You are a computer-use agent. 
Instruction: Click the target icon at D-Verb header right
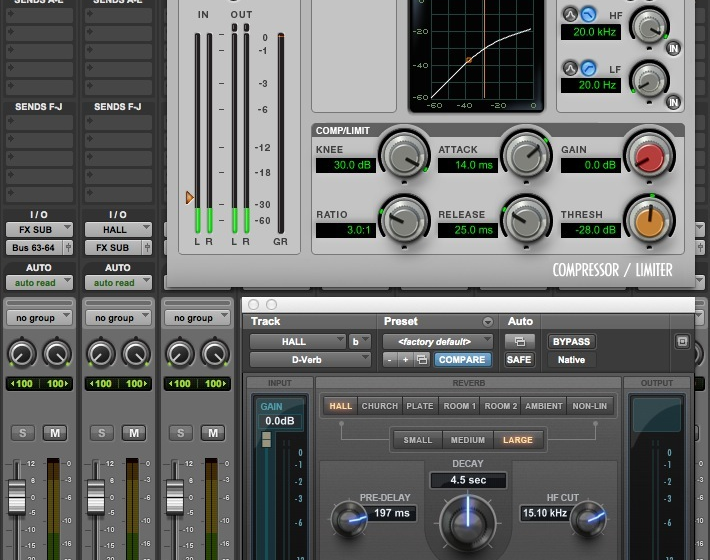click(682, 341)
